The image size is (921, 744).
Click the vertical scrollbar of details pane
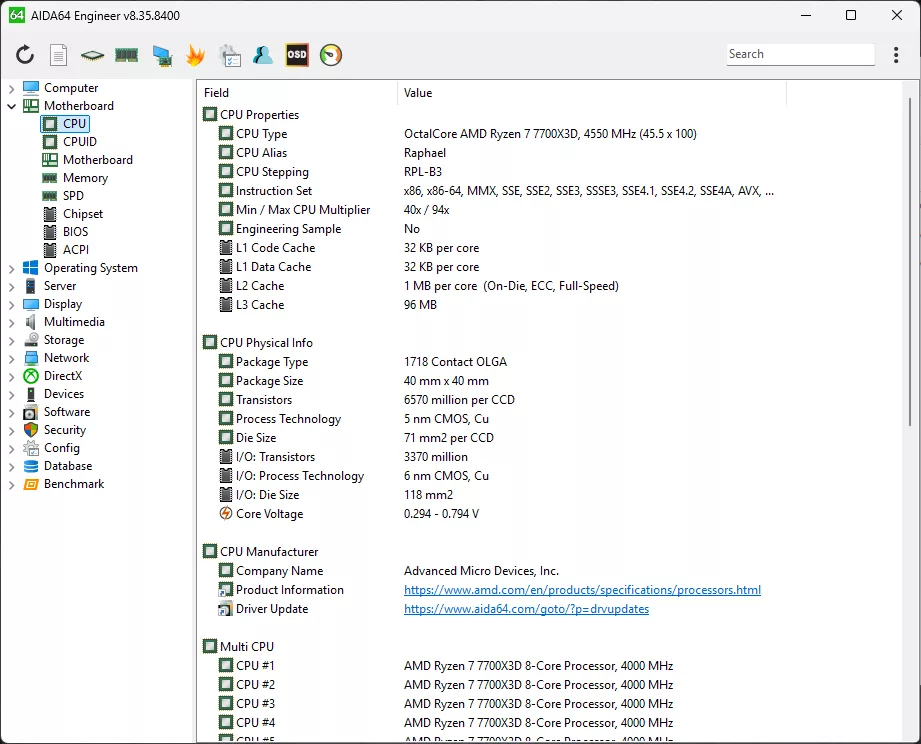tap(910, 261)
